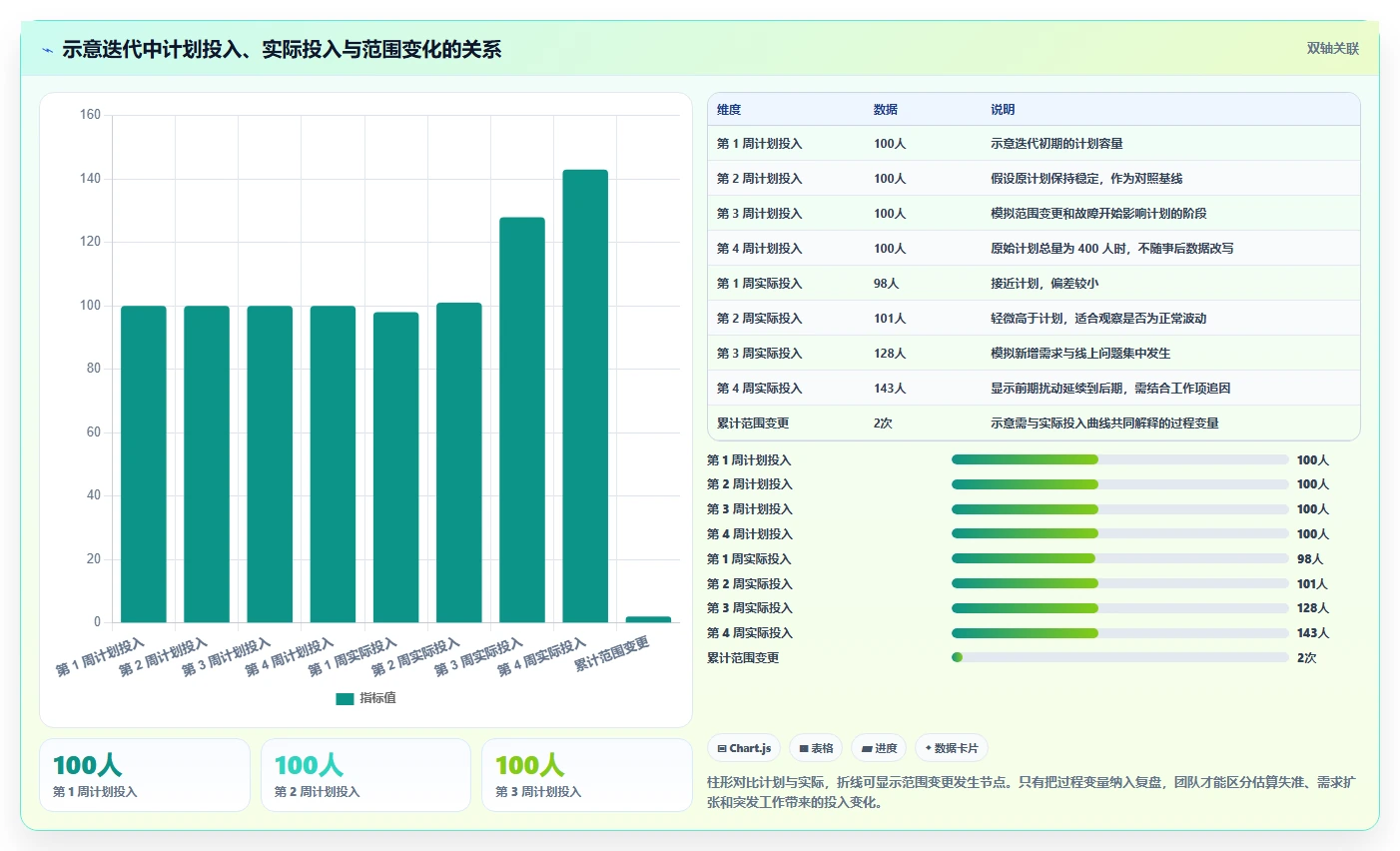Click the 第 3 周实际投入 progress bar
Image resolution: width=1400 pixels, height=851 pixels.
pyautogui.click(x=1120, y=608)
